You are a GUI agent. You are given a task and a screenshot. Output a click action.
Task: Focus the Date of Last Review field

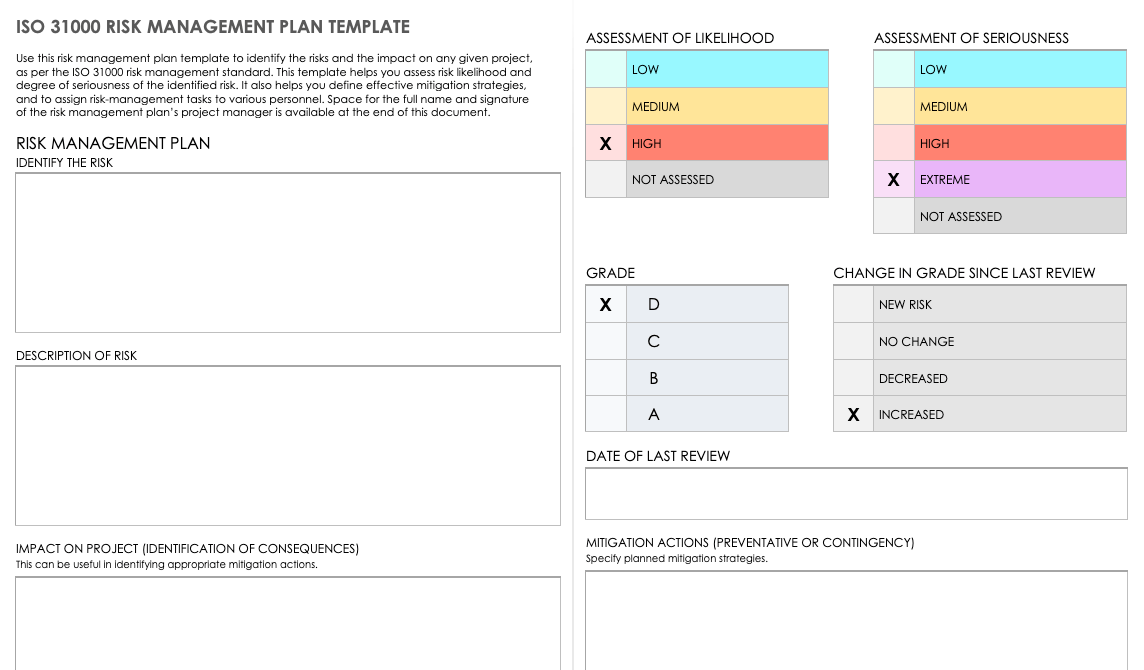pyautogui.click(x=856, y=494)
